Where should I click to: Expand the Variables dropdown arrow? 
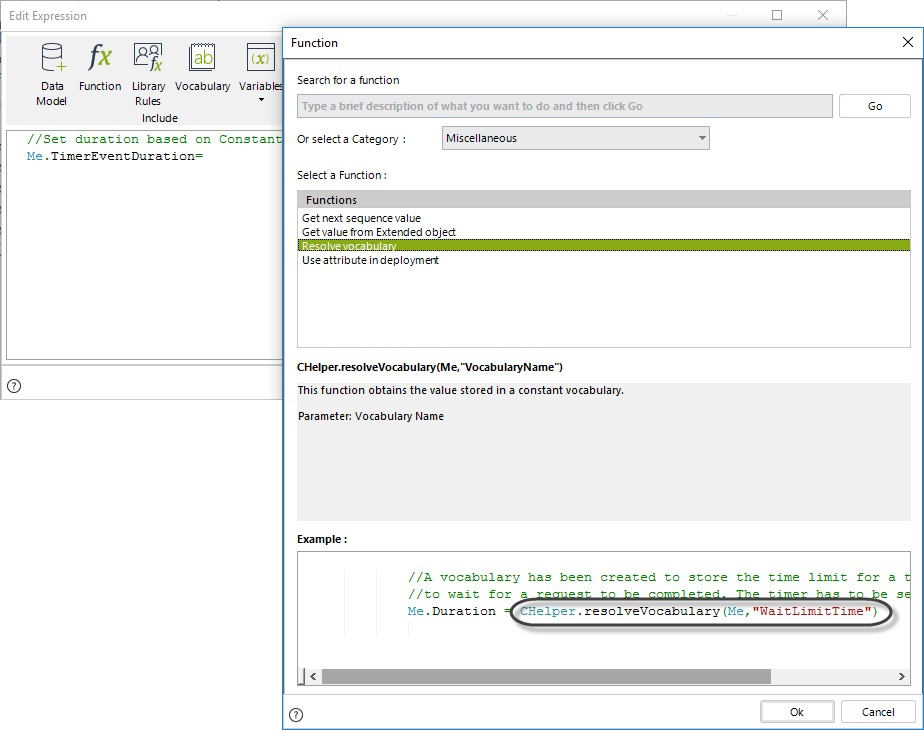[261, 100]
